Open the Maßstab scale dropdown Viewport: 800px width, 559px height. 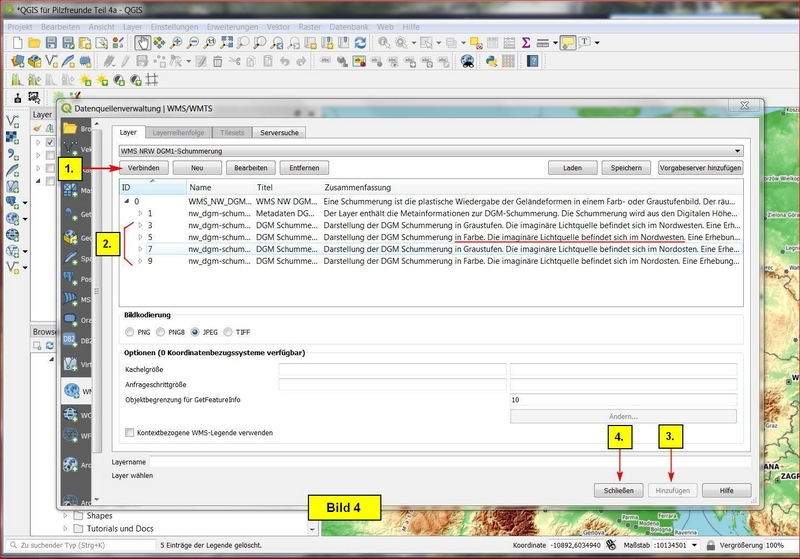tap(694, 545)
